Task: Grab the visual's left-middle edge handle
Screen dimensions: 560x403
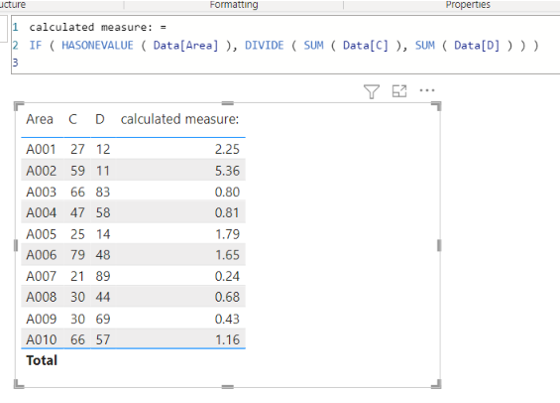Action: pos(16,245)
